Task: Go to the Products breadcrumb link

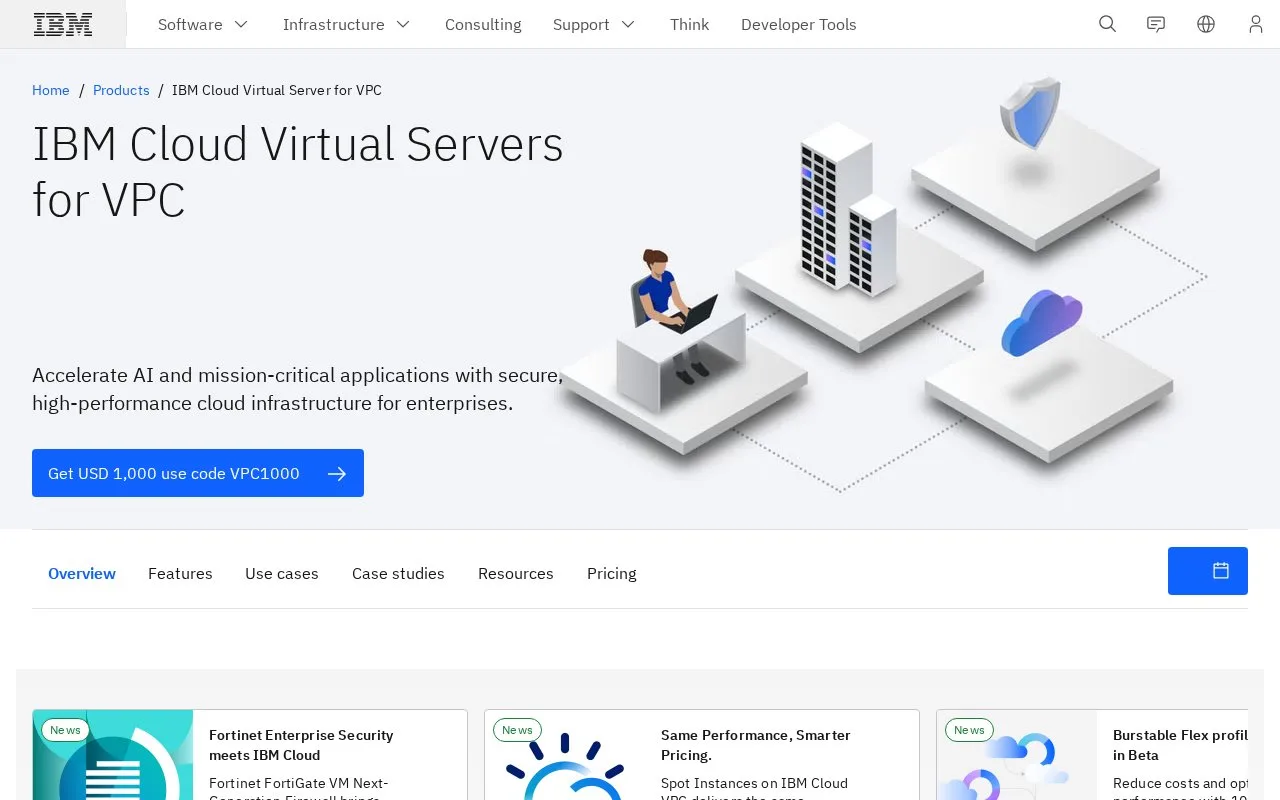Action: 121,90
